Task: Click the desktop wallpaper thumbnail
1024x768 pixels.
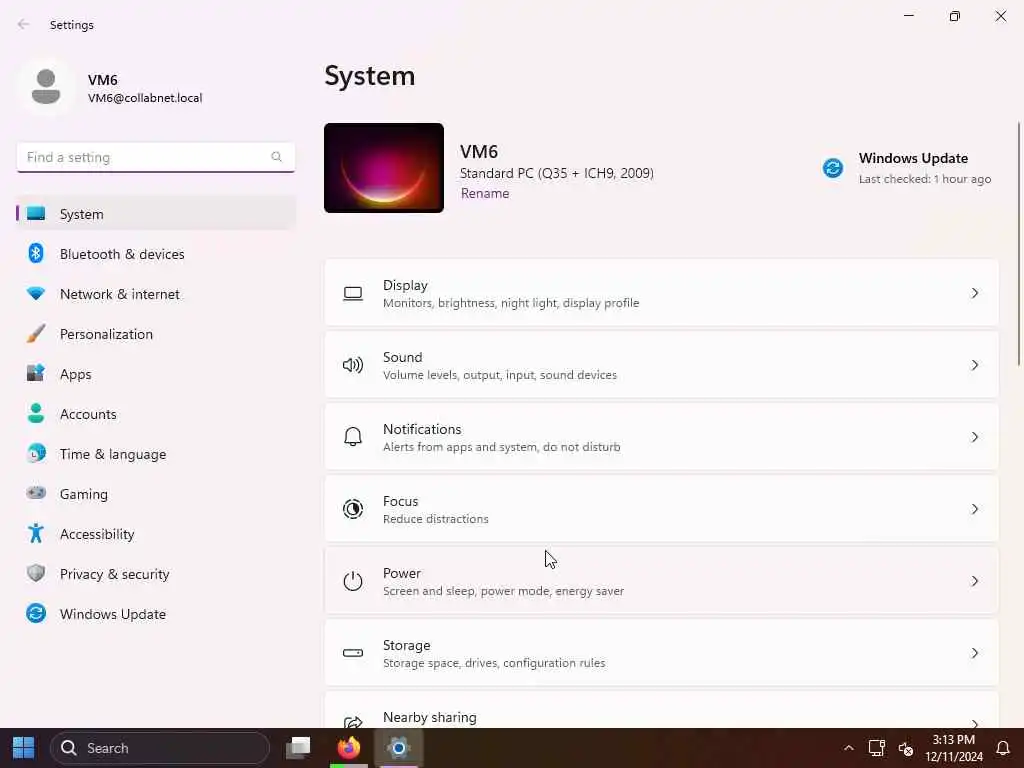Action: coord(384,168)
